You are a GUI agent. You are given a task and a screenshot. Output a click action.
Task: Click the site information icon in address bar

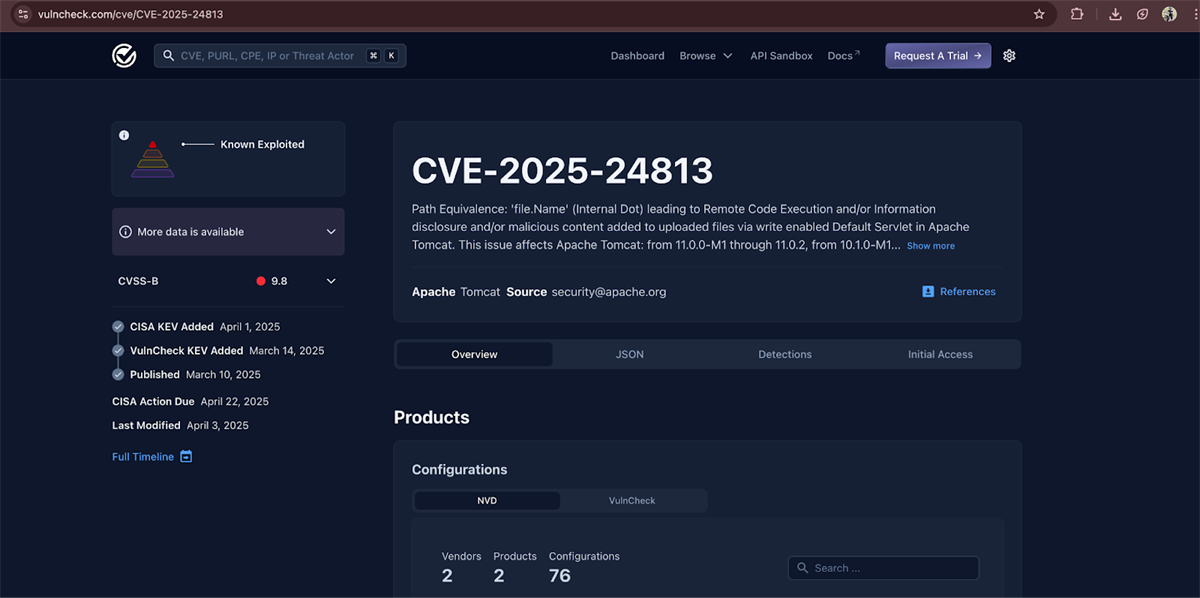click(x=23, y=14)
